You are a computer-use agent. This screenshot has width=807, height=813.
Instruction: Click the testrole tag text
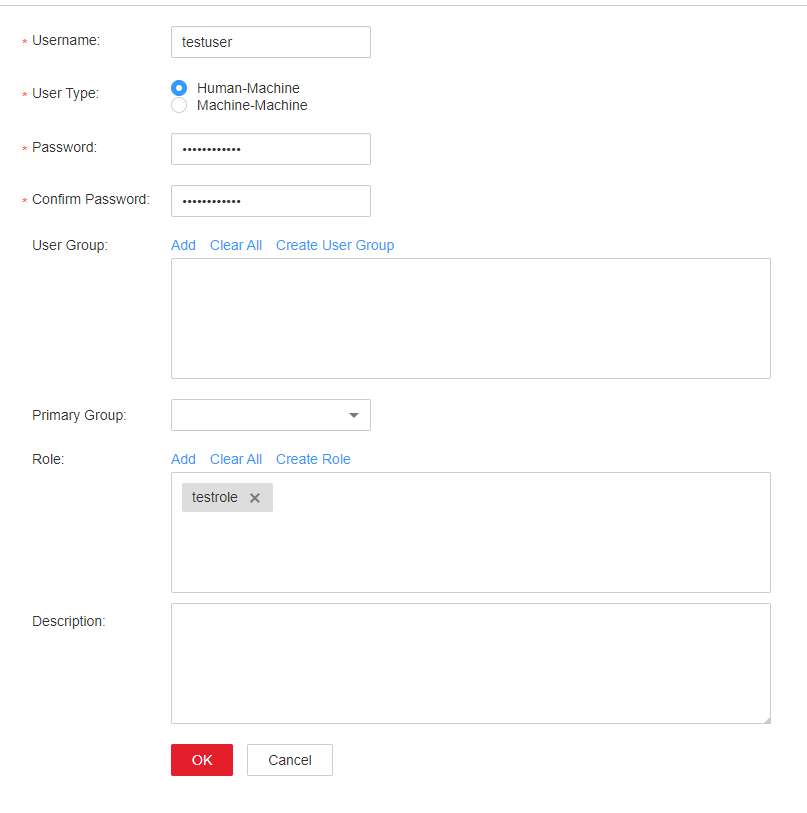(x=215, y=498)
